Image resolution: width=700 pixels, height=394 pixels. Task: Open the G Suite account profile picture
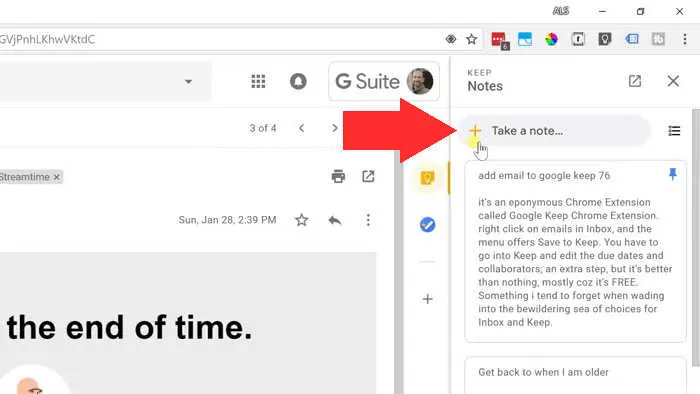coord(420,81)
